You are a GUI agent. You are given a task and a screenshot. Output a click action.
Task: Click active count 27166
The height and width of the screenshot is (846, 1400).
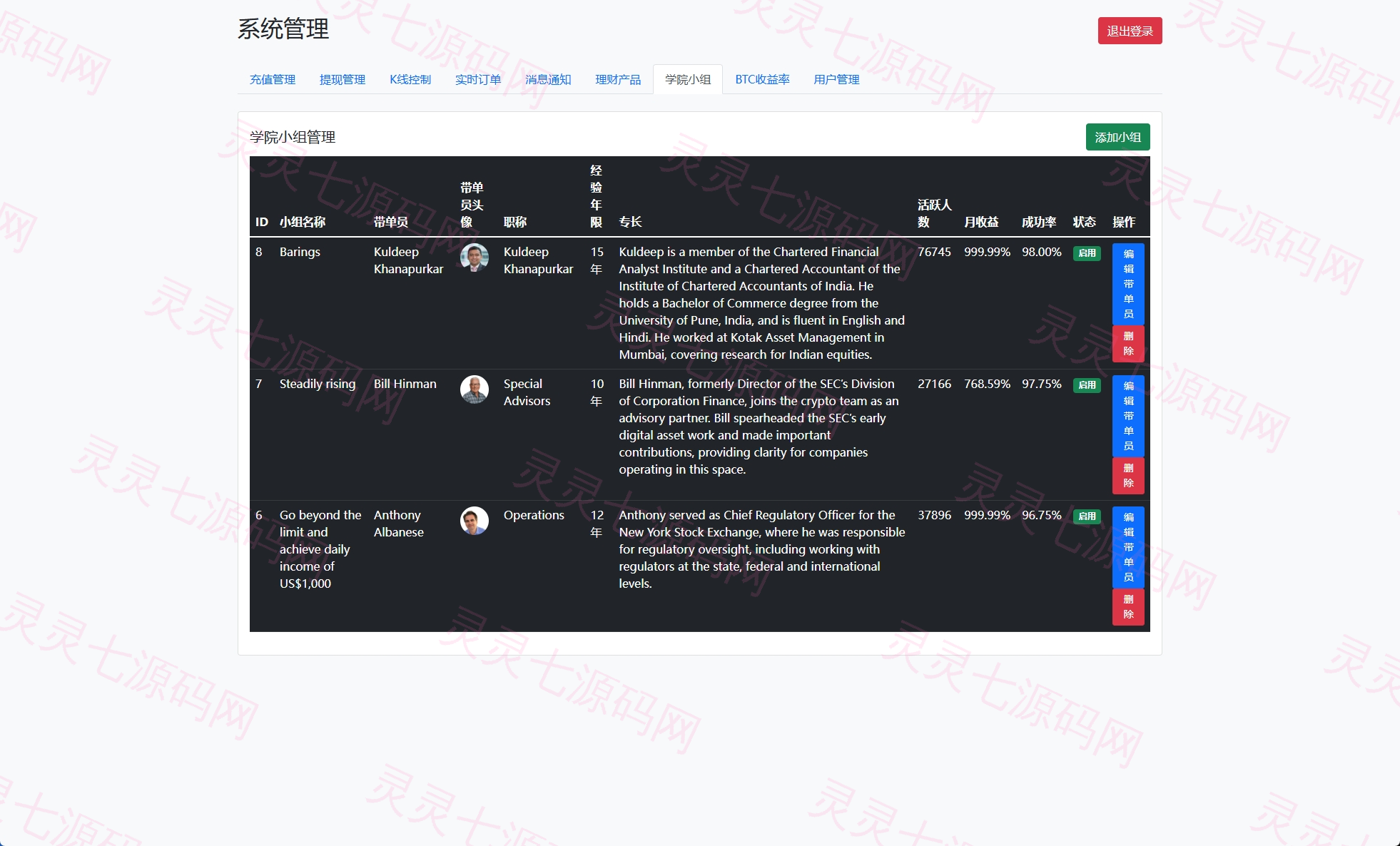coord(934,384)
